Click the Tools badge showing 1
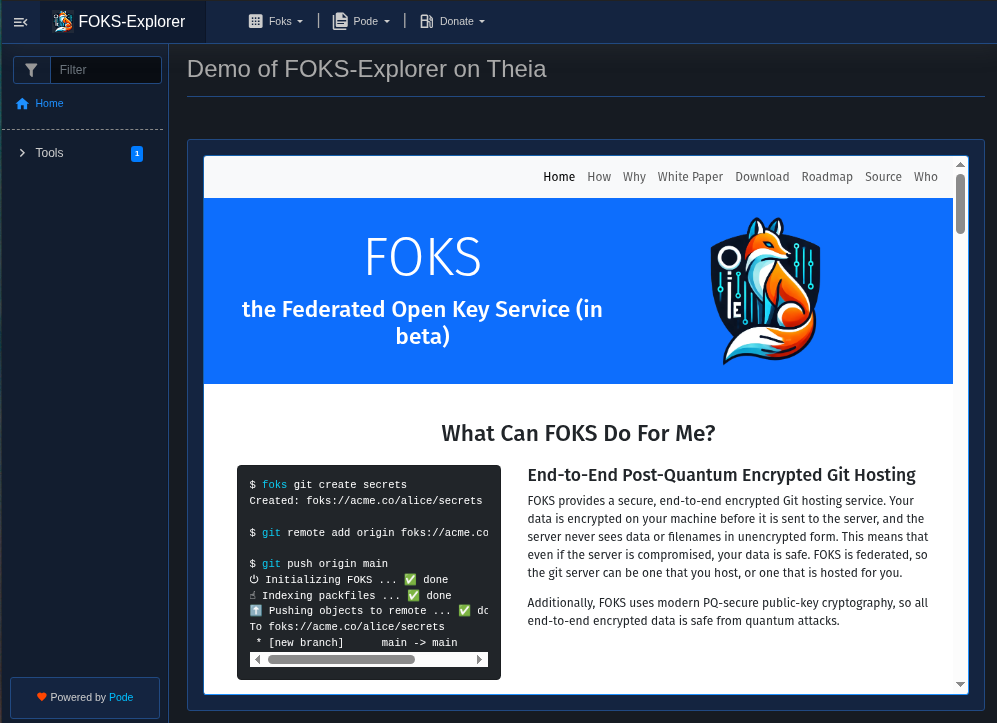This screenshot has width=997, height=723. click(137, 153)
